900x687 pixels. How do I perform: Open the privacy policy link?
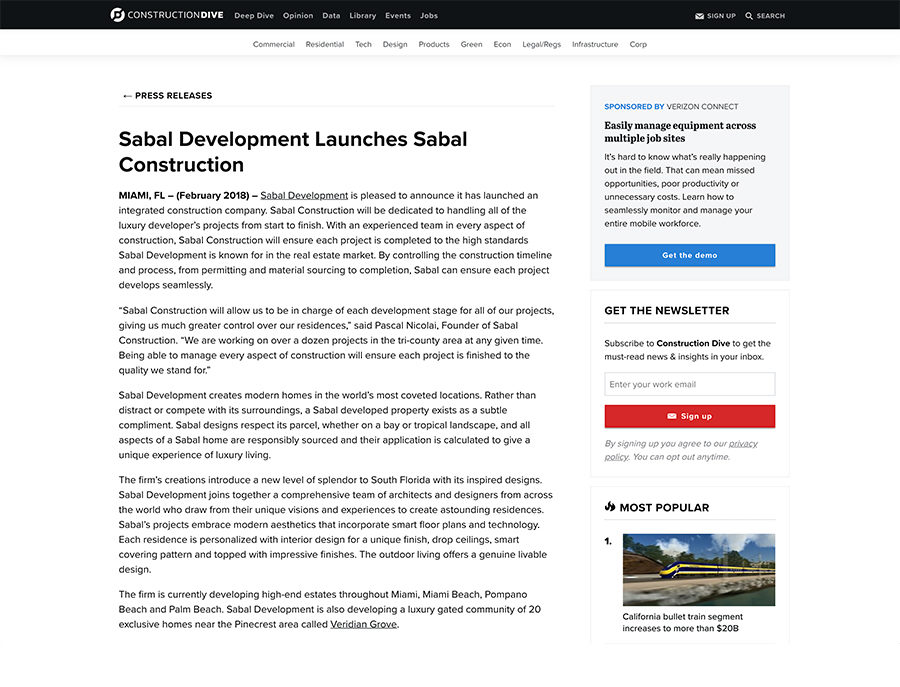tap(681, 450)
